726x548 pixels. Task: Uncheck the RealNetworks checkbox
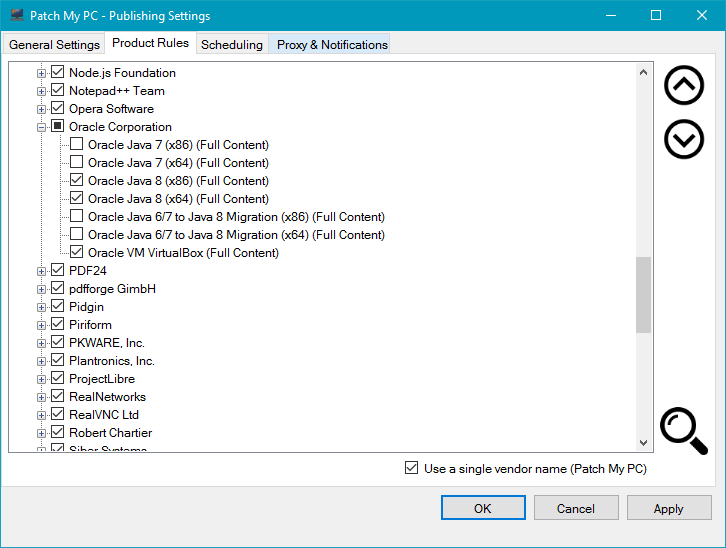[57, 396]
